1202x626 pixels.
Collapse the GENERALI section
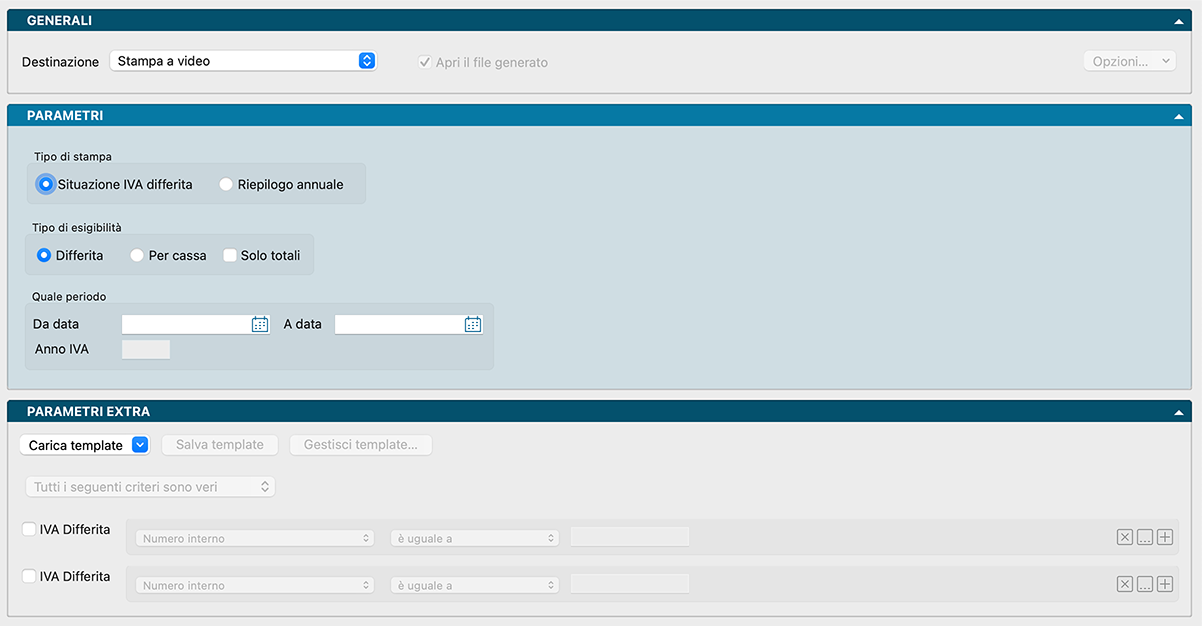(x=1180, y=22)
